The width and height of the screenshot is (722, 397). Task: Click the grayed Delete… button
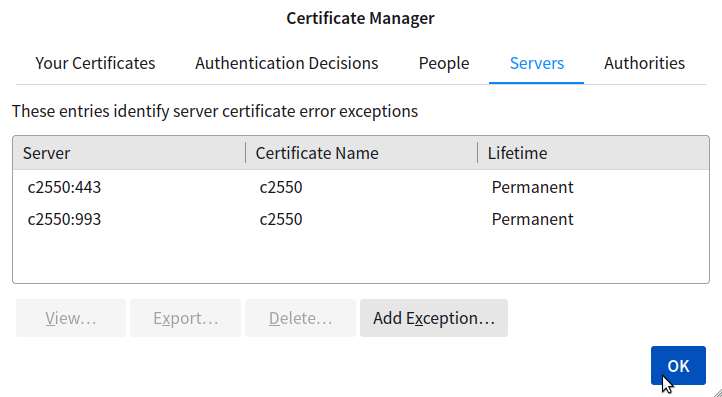point(300,318)
